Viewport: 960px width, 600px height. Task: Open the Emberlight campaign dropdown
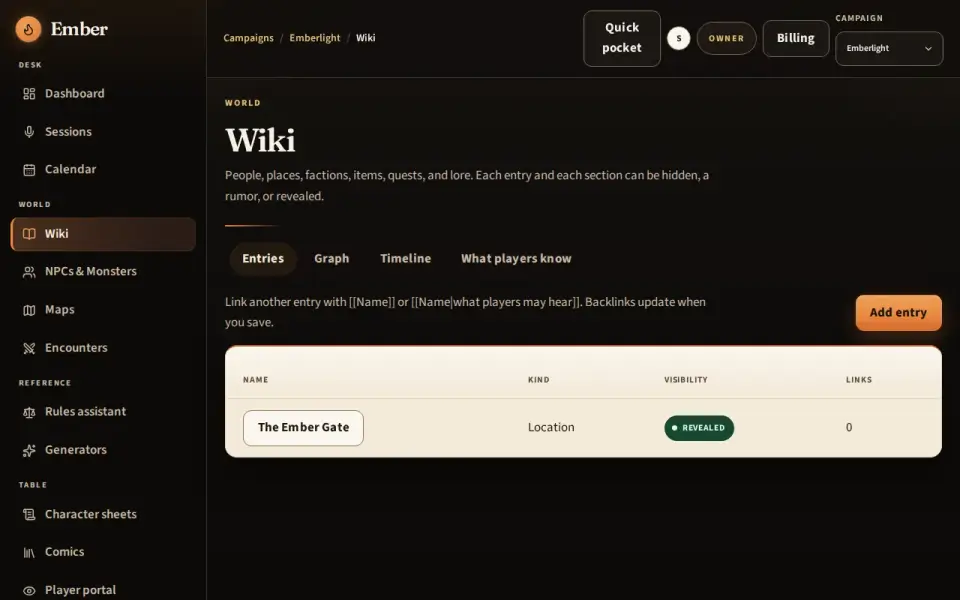click(889, 48)
